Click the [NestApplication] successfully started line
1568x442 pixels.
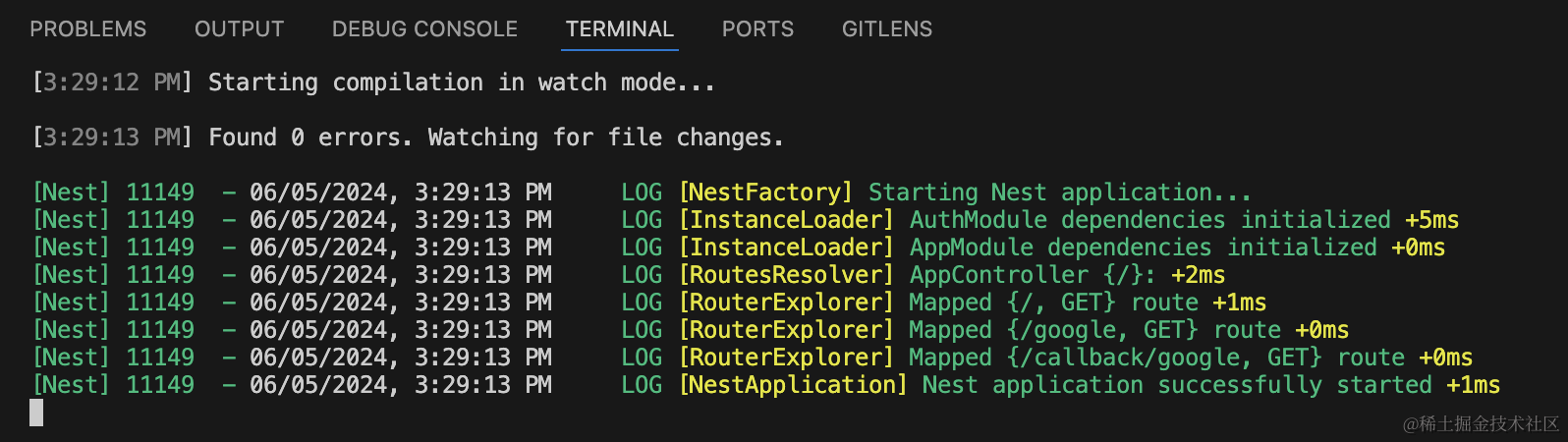[766, 385]
